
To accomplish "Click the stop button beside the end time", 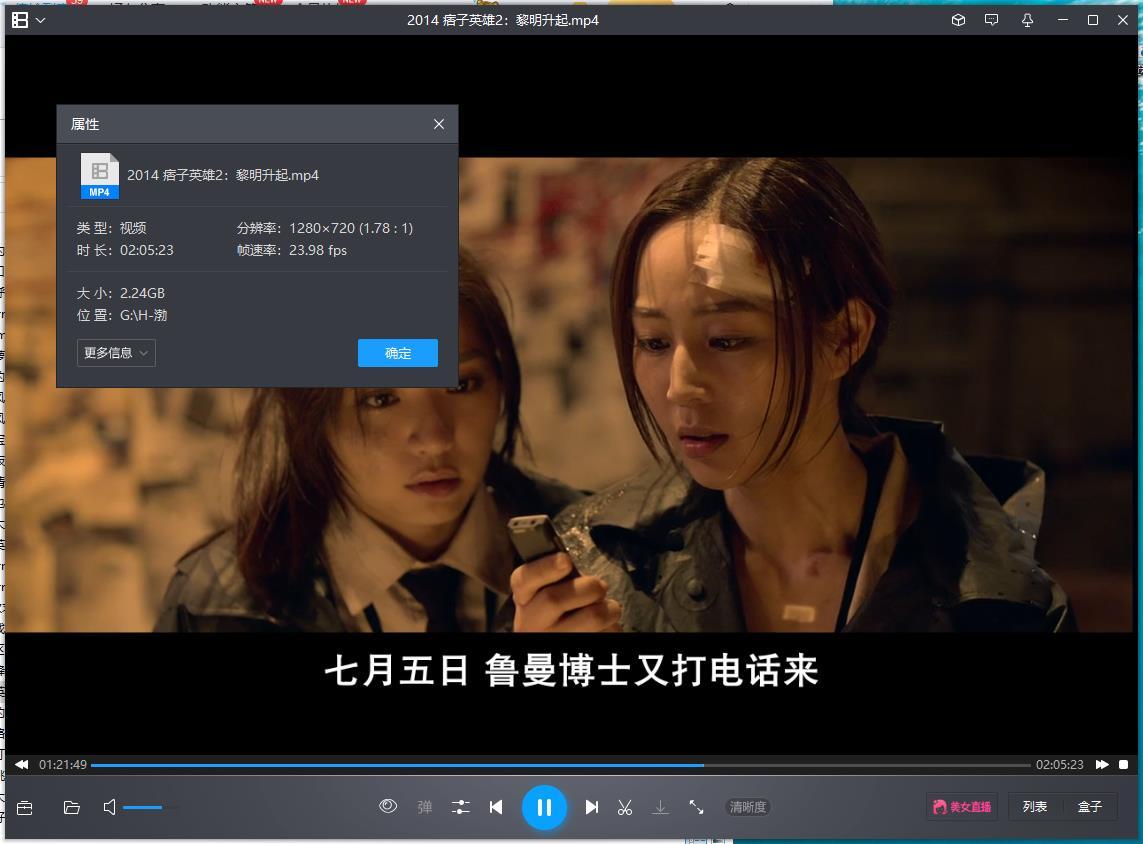I will click(x=1124, y=765).
